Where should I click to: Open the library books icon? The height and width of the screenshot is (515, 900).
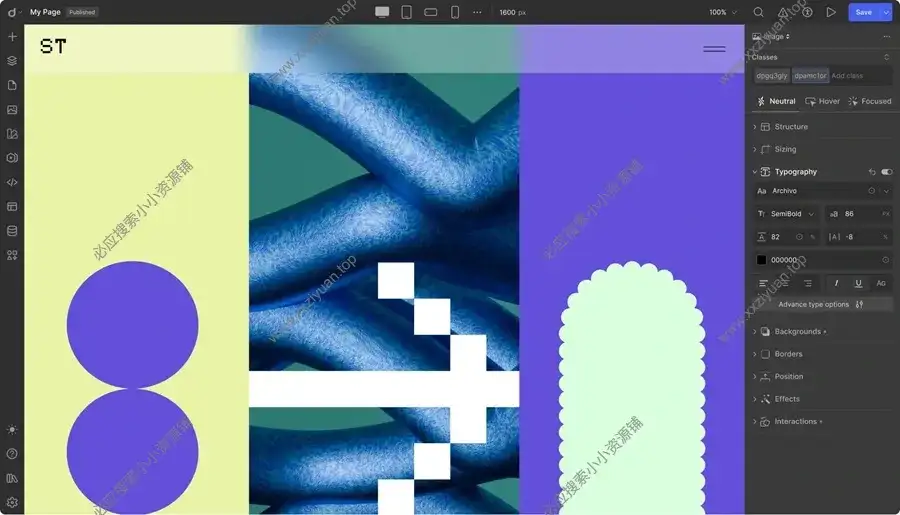tap(12, 478)
